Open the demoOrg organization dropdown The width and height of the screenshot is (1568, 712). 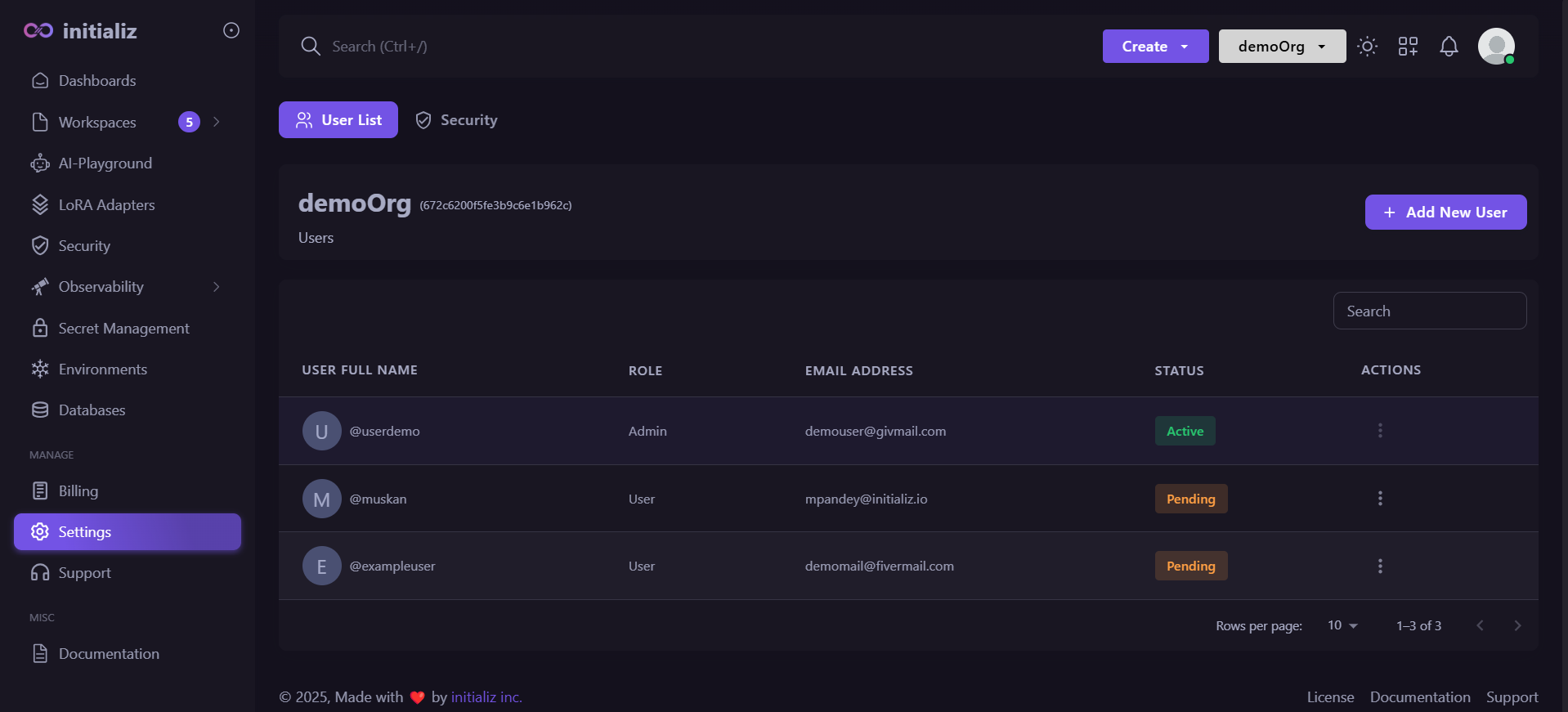(x=1282, y=47)
